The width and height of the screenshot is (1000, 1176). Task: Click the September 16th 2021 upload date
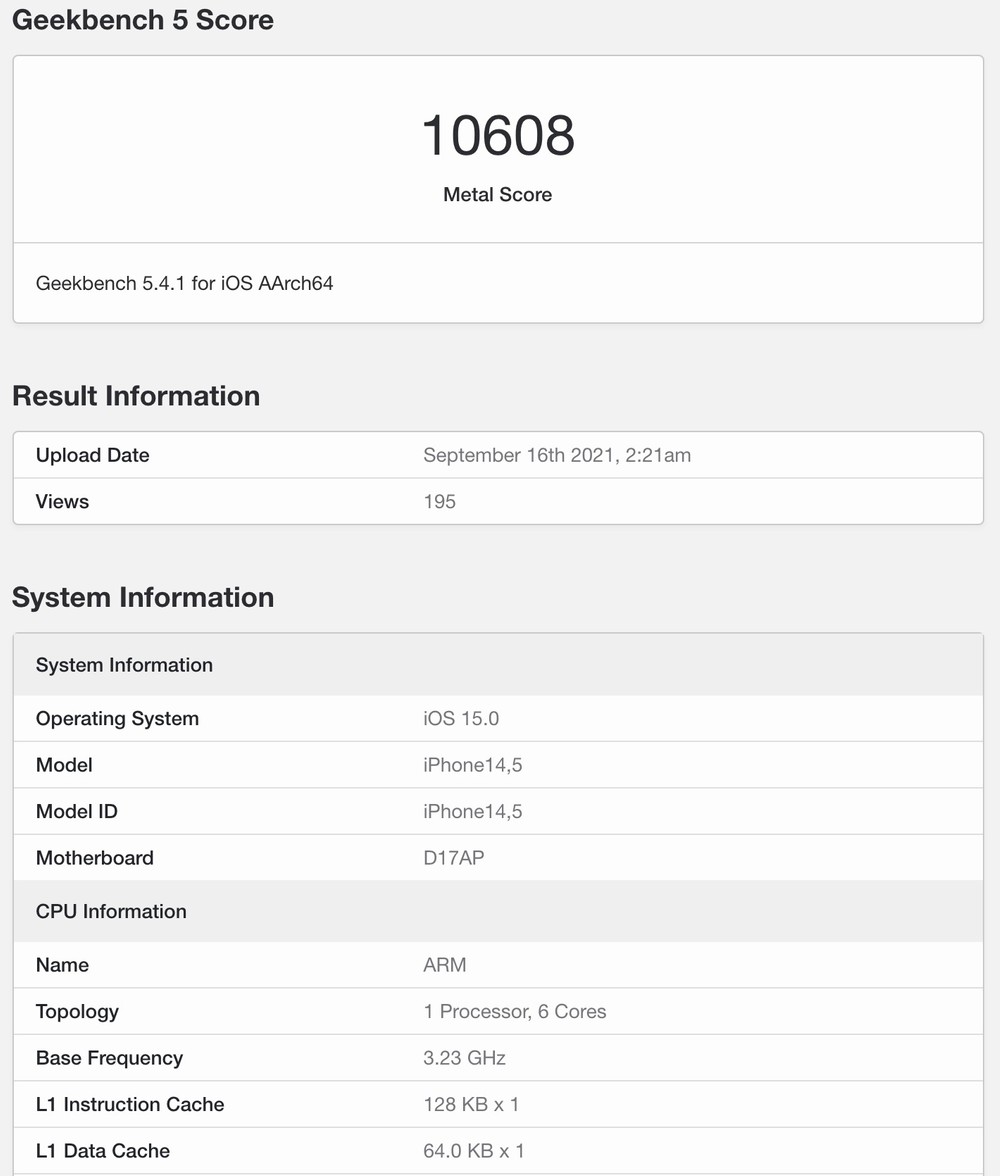point(557,455)
